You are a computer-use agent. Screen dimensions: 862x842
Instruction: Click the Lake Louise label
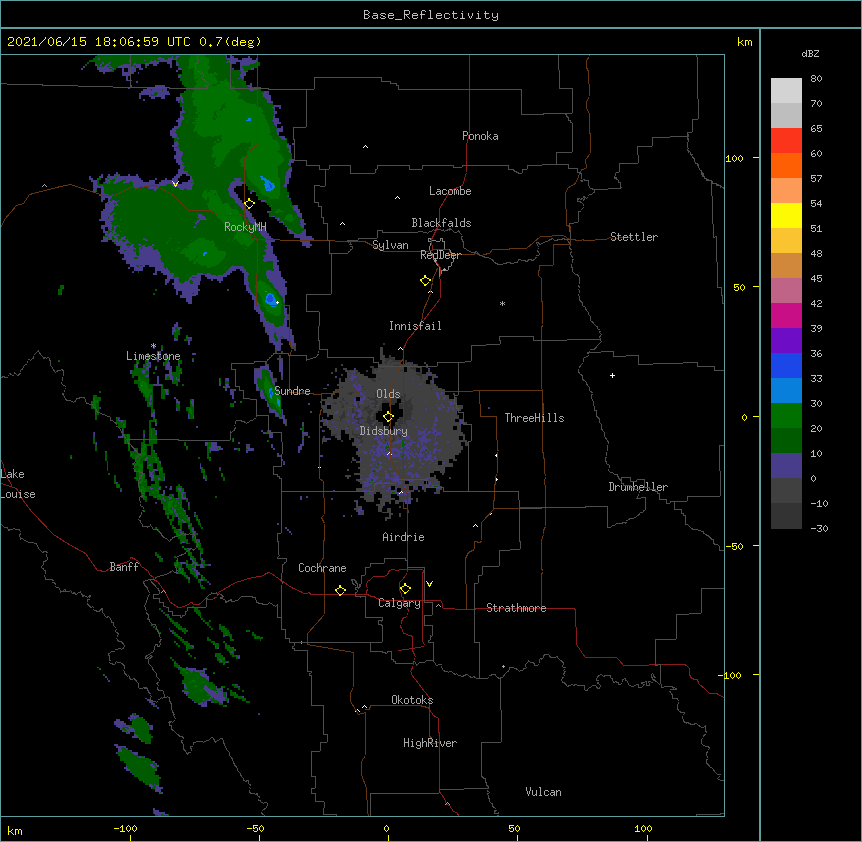pyautogui.click(x=18, y=484)
